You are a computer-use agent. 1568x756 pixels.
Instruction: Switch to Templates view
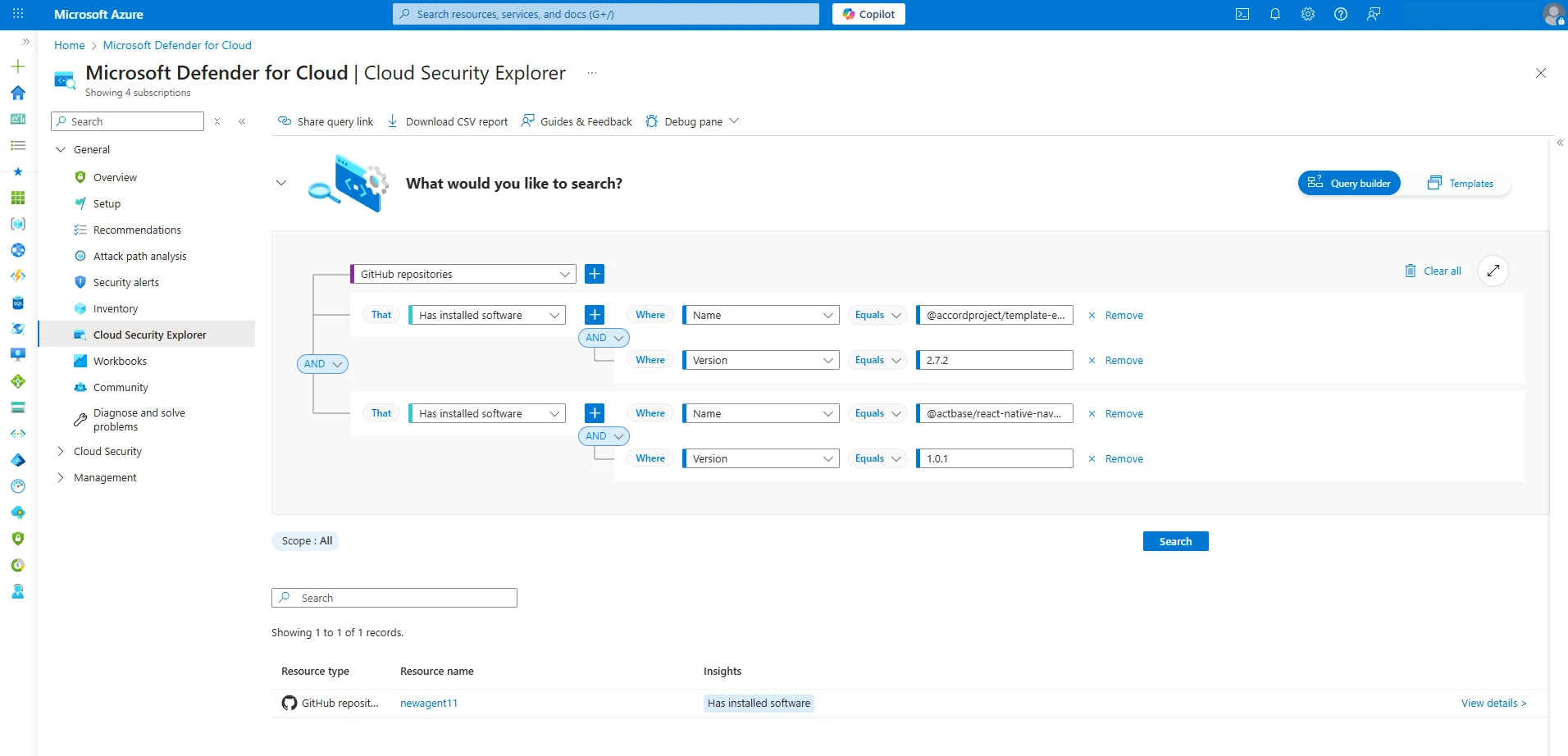(x=1461, y=183)
